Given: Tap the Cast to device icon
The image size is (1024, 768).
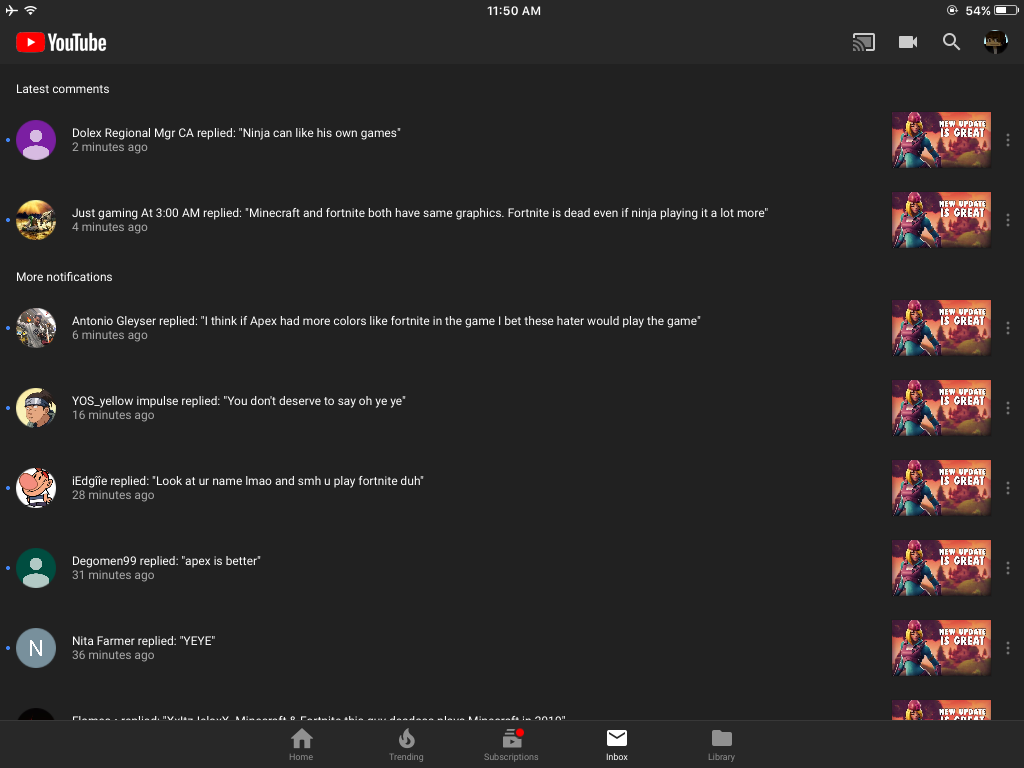Looking at the screenshot, I should point(863,42).
